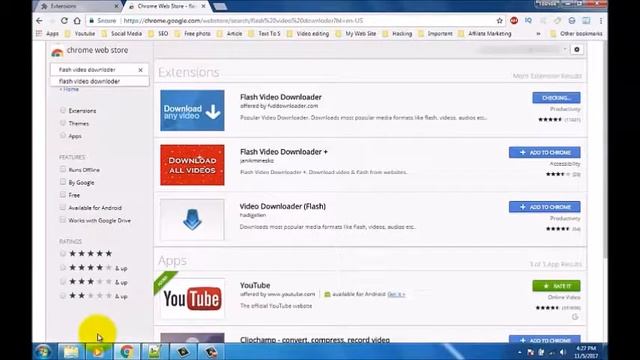Open the red ad blocker extension icon
Viewport: 640px width, 360px height.
pyautogui.click(x=514, y=20)
